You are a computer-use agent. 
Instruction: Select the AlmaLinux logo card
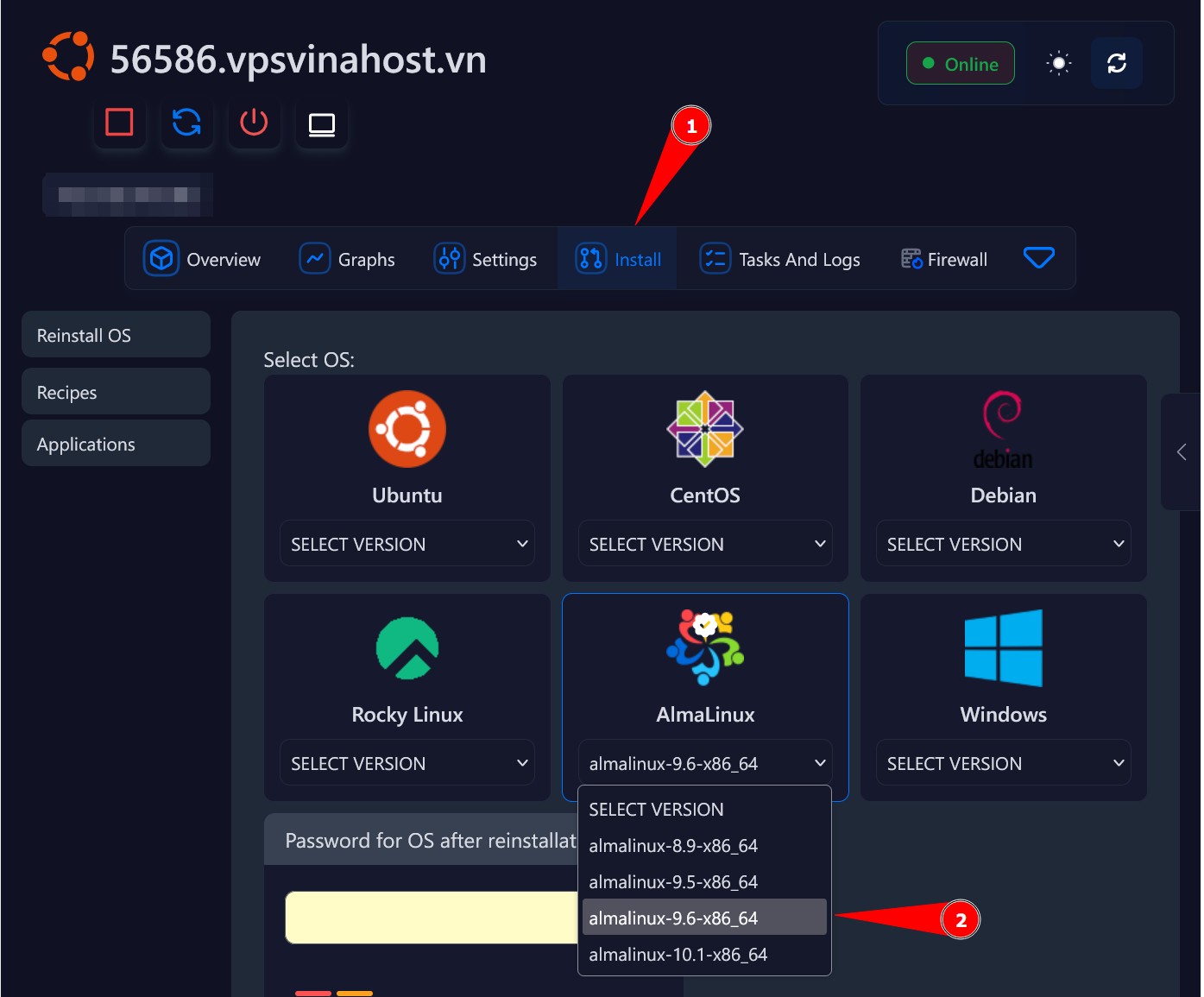tap(704, 647)
